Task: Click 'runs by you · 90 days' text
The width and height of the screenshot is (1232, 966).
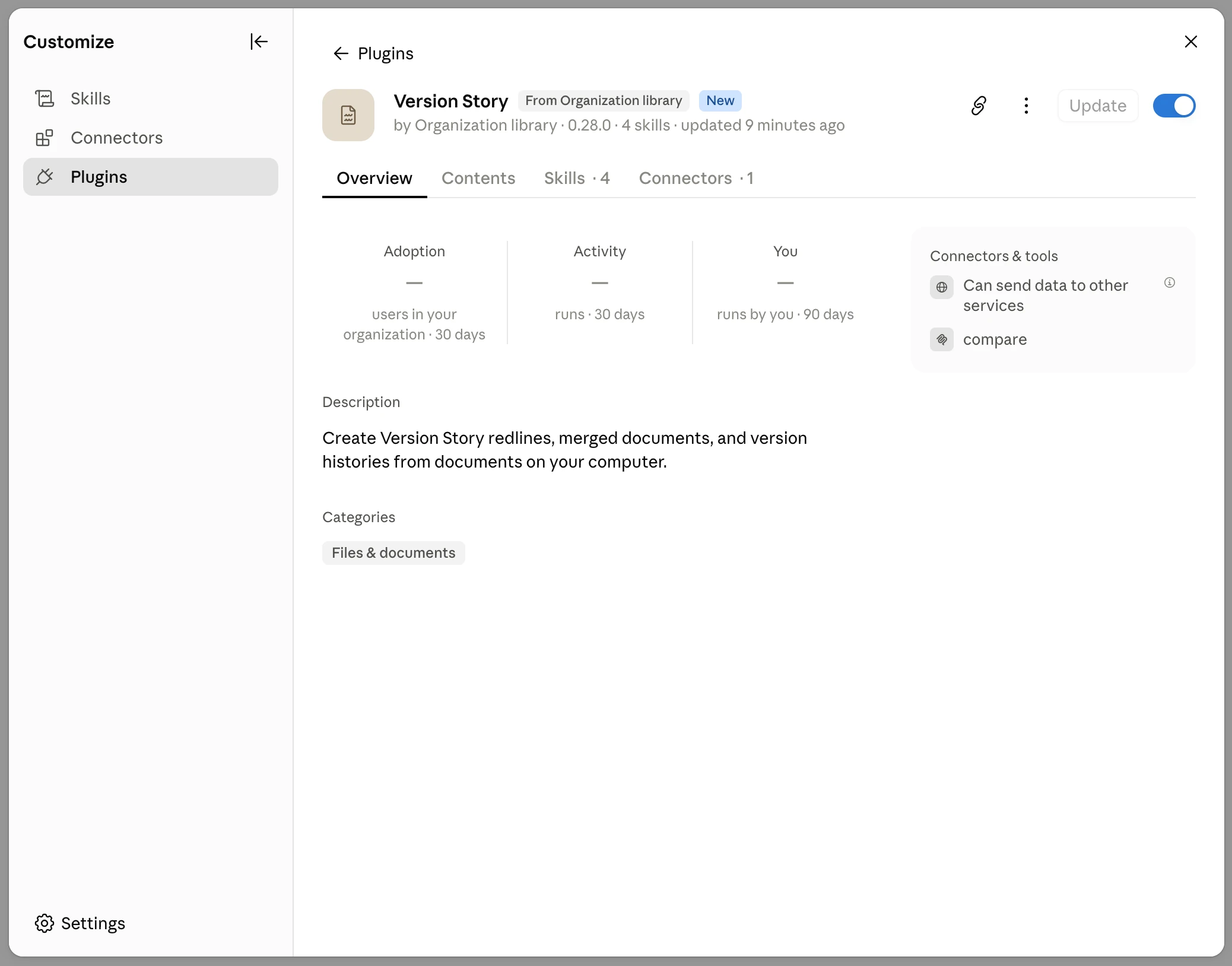Action: [x=785, y=314]
